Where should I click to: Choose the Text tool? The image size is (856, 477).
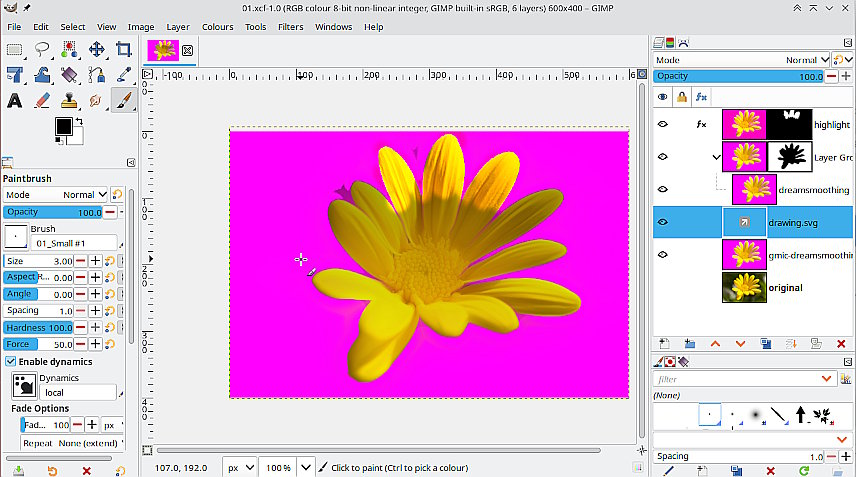[x=15, y=100]
